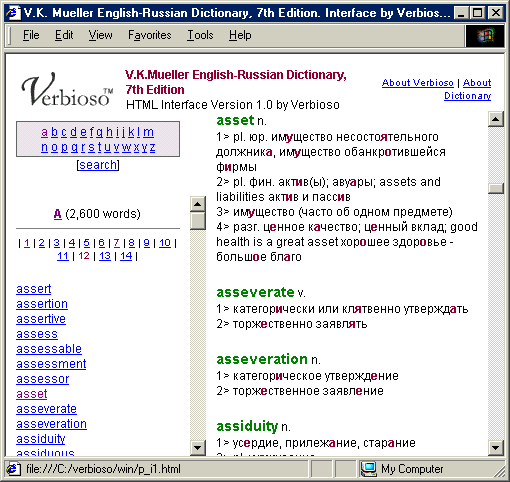Open the View menu
510x482 pixels.
tap(100, 35)
